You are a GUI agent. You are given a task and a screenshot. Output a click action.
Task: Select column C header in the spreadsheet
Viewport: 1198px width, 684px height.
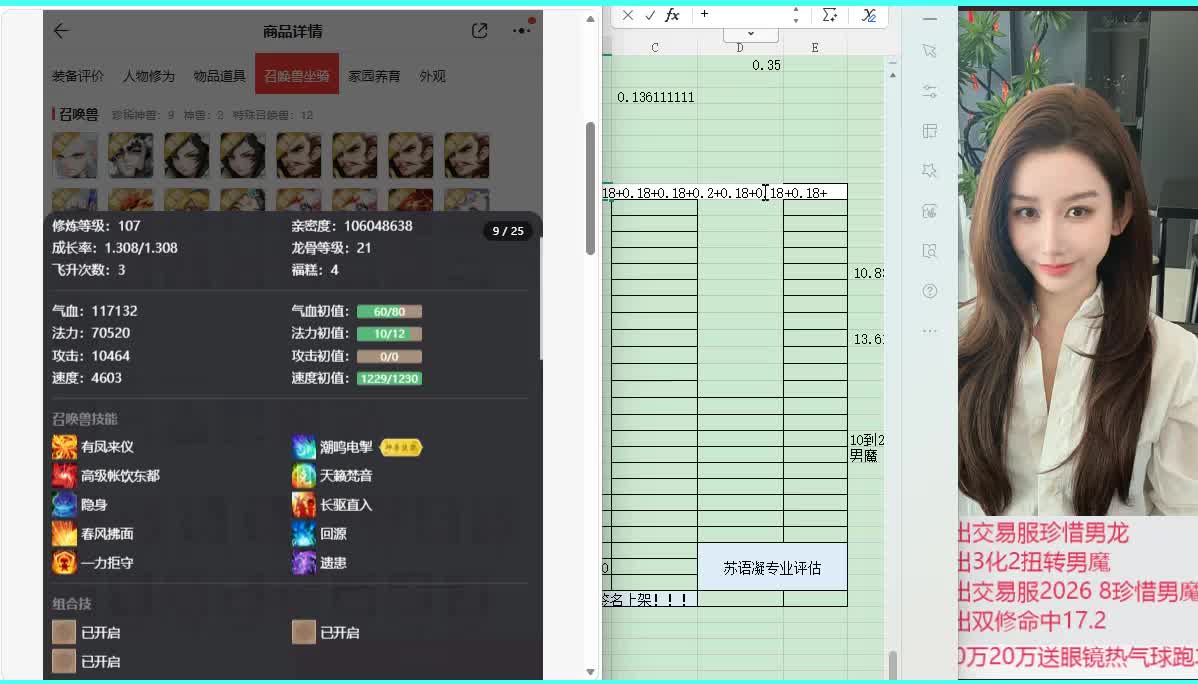655,47
